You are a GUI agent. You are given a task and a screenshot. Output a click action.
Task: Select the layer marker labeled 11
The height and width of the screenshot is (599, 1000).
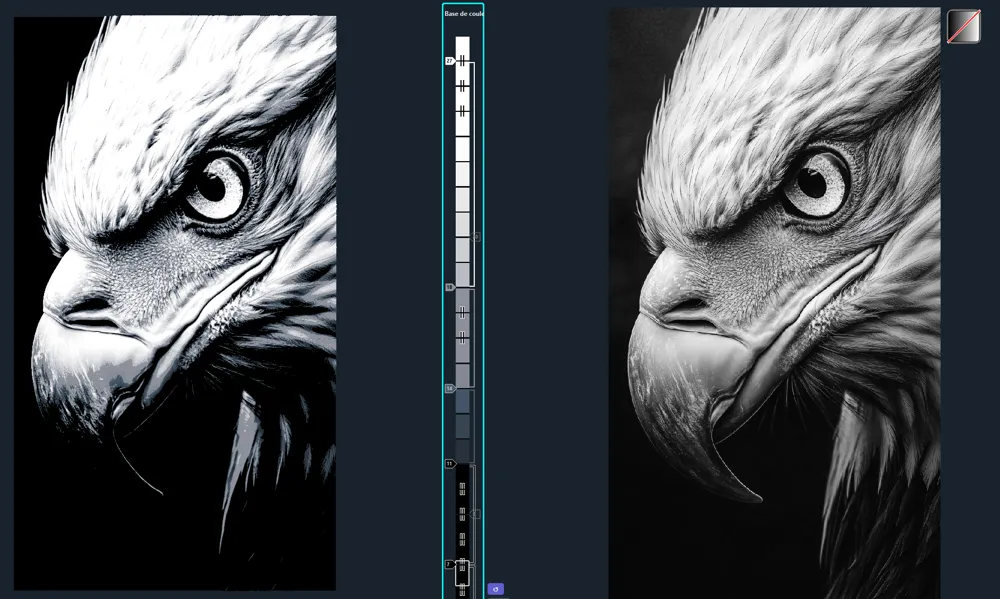tap(450, 464)
